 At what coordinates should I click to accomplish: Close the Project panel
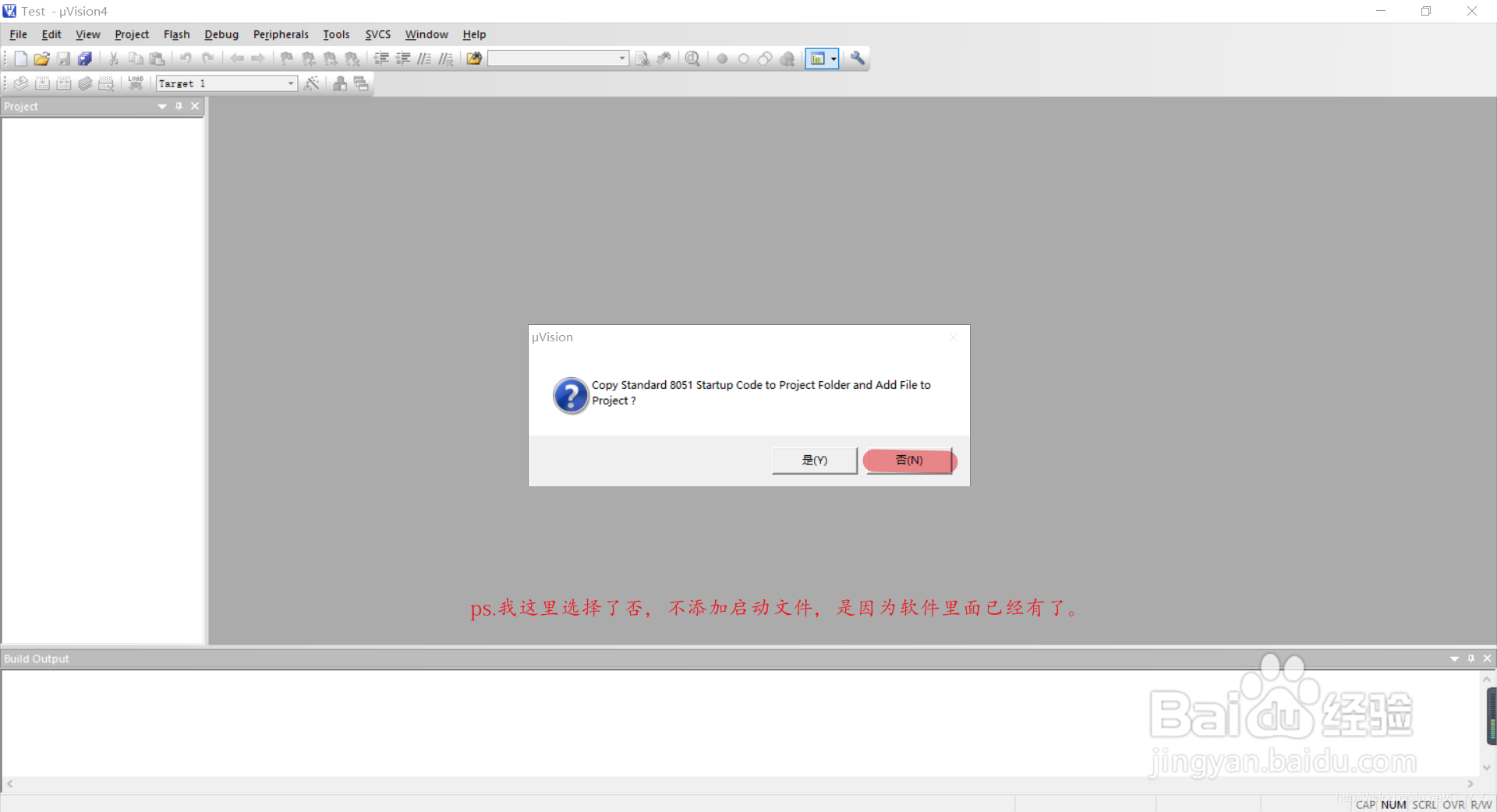point(195,107)
